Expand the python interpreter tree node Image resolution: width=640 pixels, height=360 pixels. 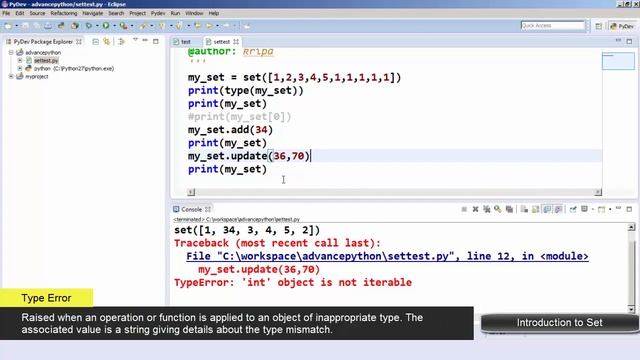(20, 69)
